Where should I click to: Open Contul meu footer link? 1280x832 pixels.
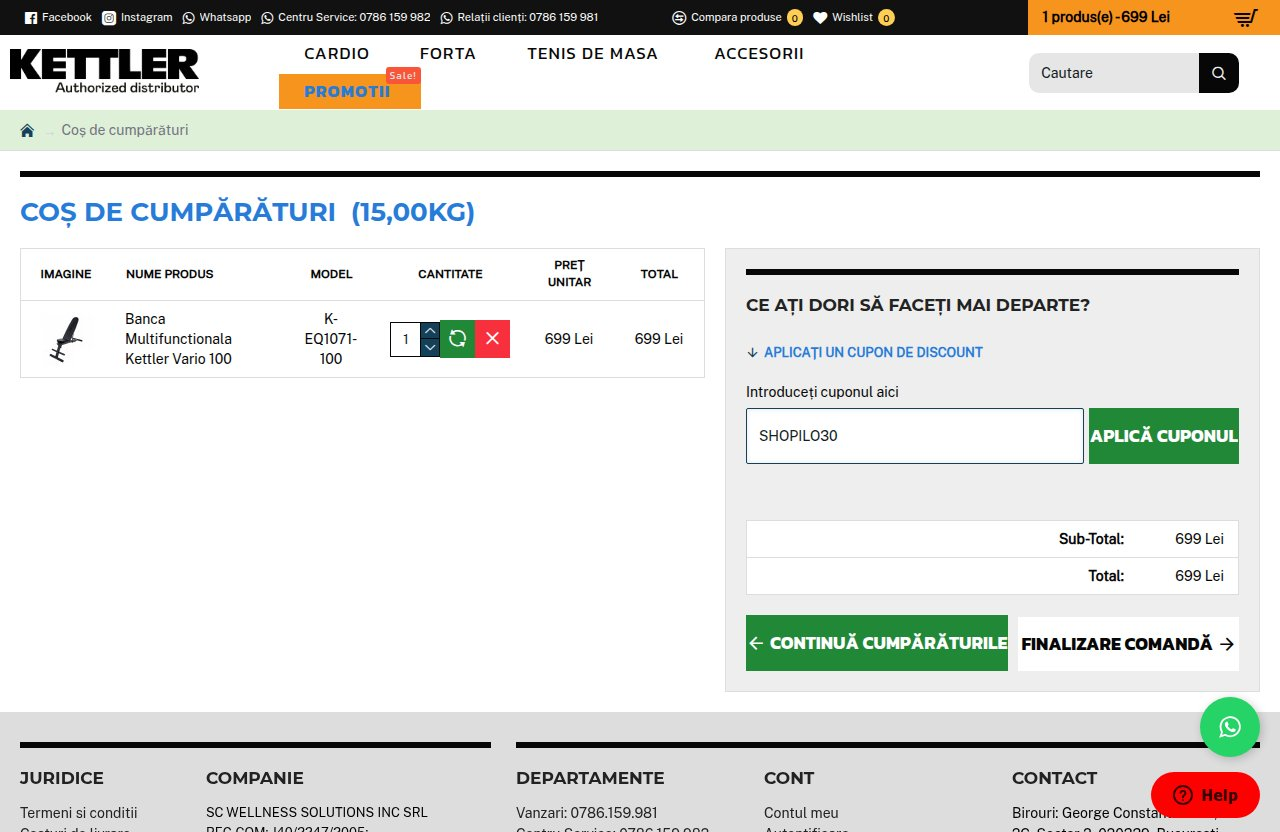coord(801,813)
